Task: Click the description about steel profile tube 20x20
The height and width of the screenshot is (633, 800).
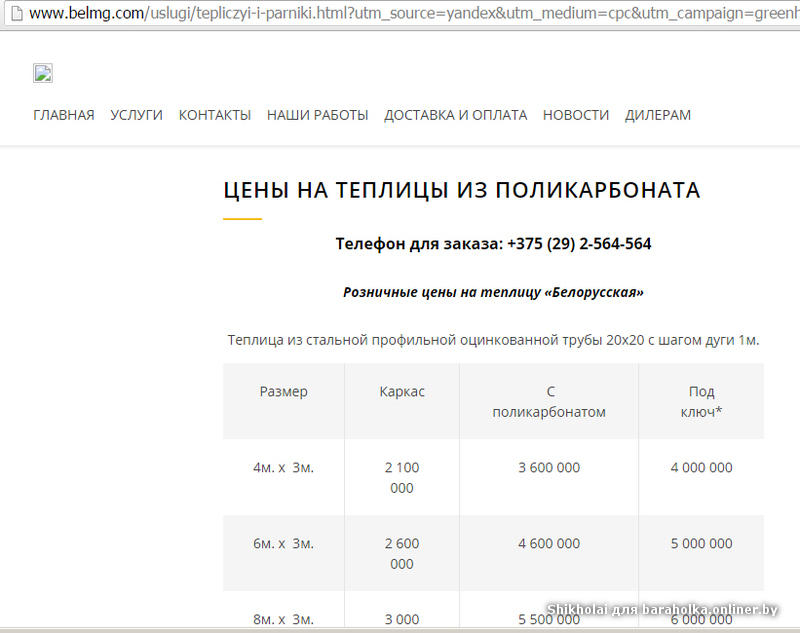Action: [493, 340]
